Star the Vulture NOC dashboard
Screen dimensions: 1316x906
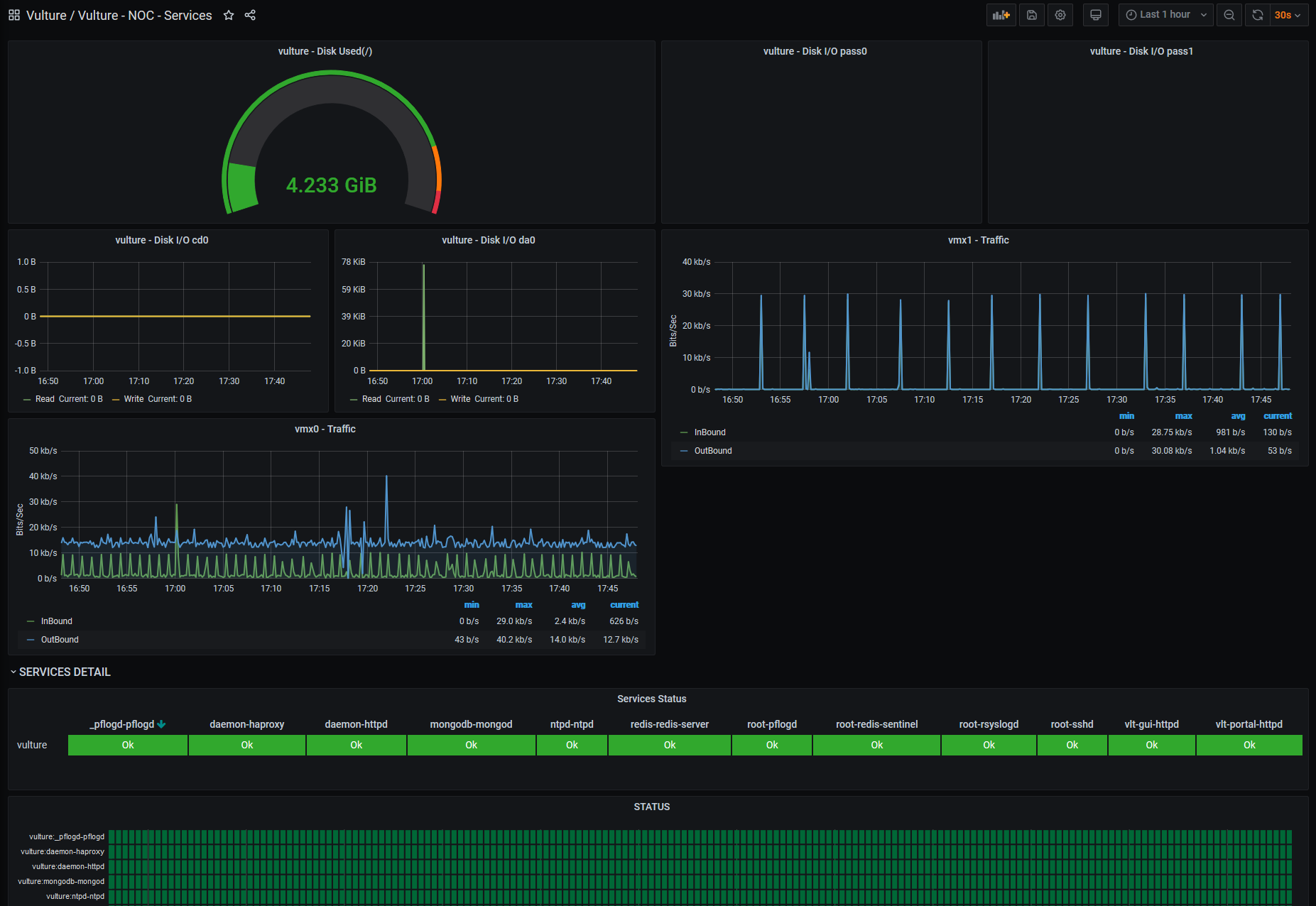pos(229,15)
